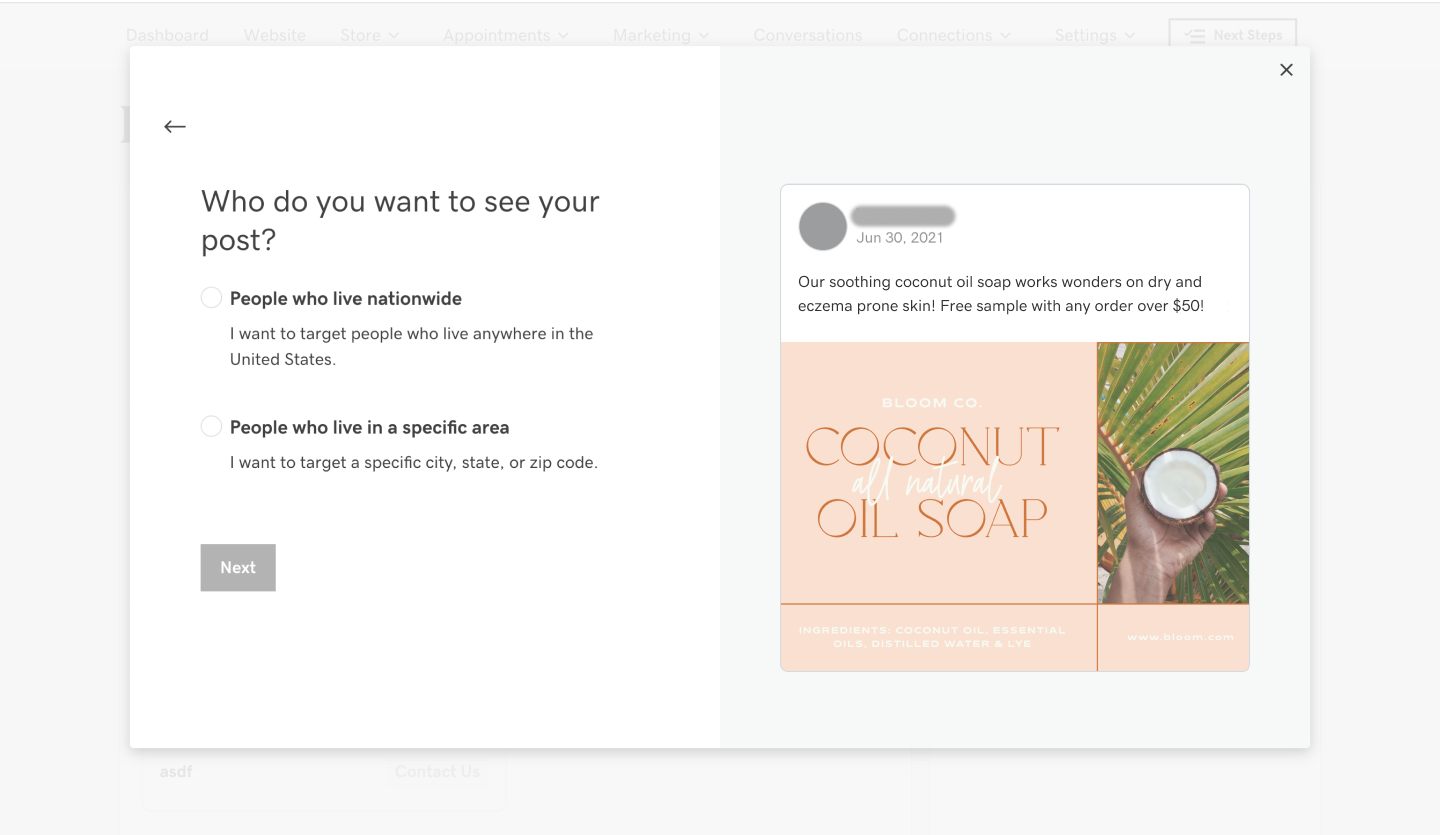Close the post targeting dialog
This screenshot has width=1440, height=835.
(1286, 69)
